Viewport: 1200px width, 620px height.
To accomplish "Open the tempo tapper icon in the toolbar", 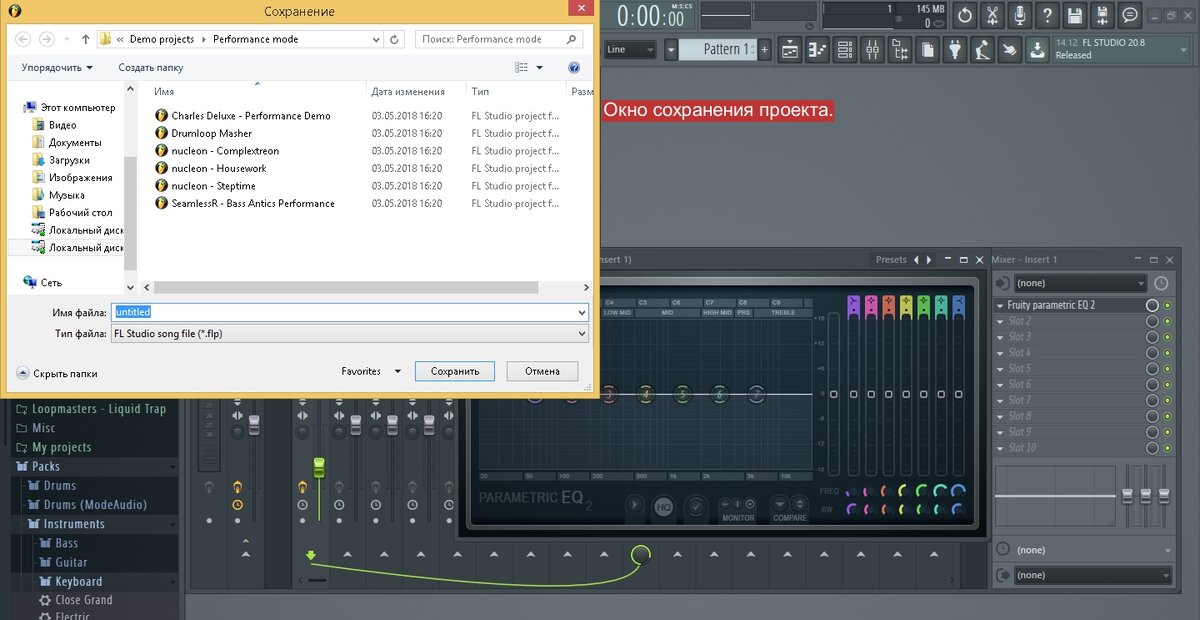I will (983, 49).
